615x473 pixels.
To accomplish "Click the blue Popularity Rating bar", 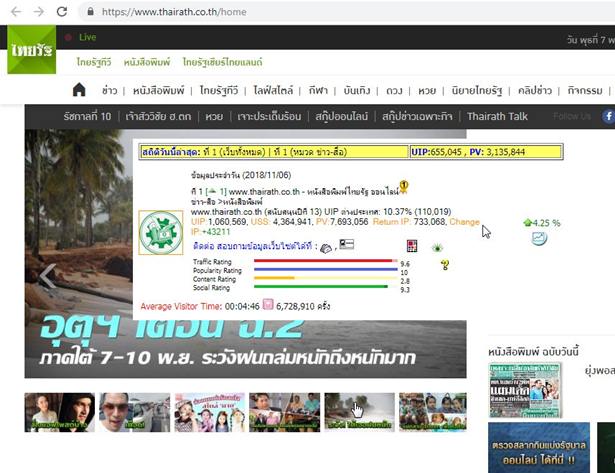I will (326, 269).
